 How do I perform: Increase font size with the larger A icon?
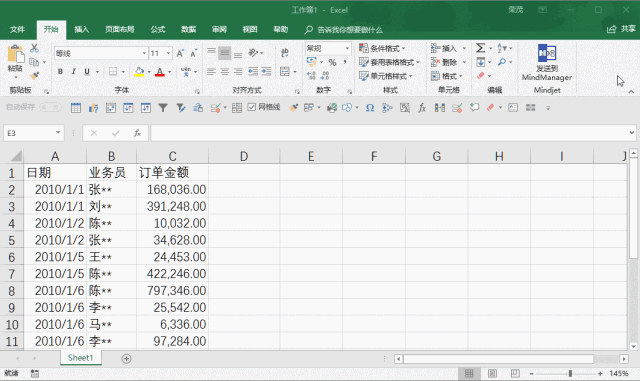pyautogui.click(x=180, y=53)
